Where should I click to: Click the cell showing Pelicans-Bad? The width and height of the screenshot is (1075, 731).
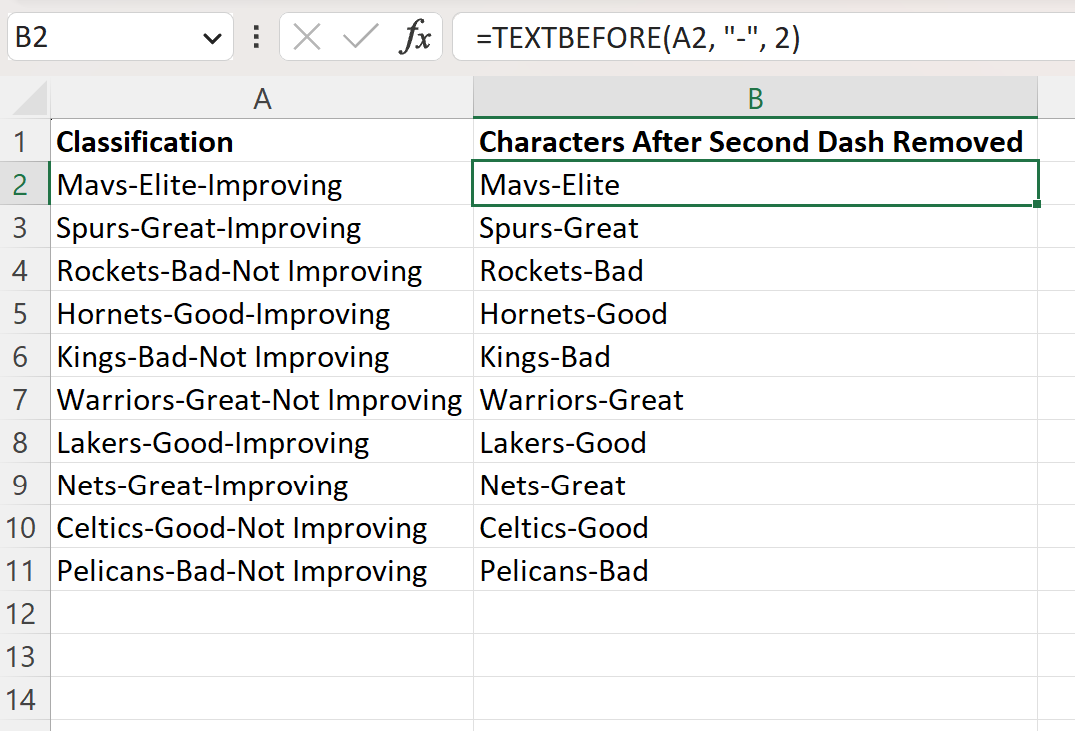(x=754, y=571)
